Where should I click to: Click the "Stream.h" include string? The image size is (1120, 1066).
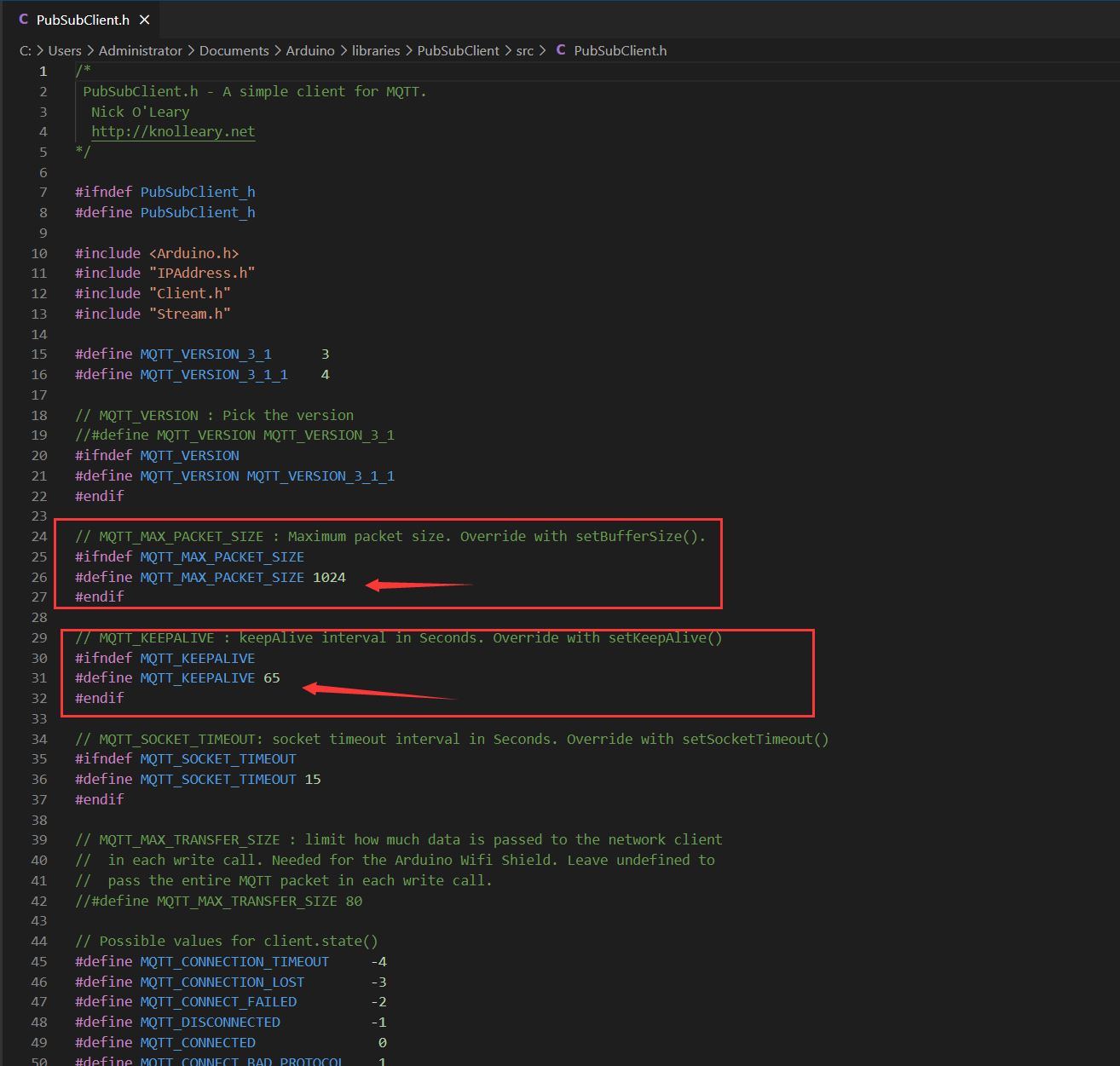coord(190,314)
